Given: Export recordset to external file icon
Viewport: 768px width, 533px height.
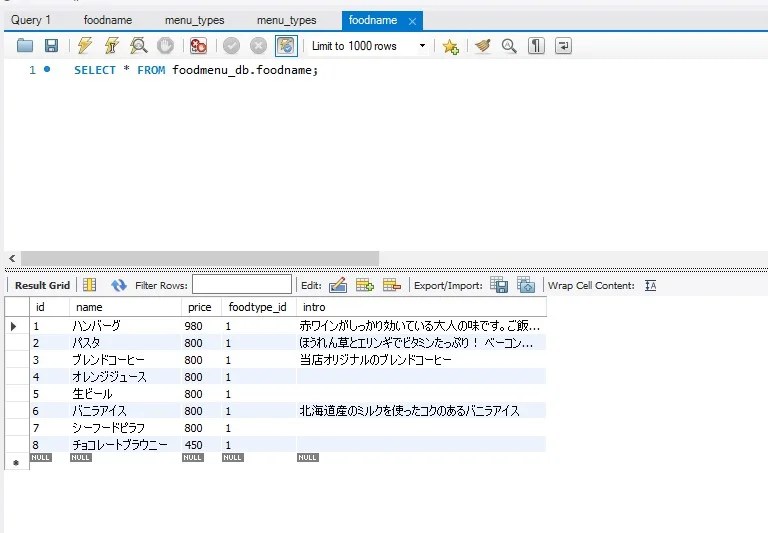Looking at the screenshot, I should (499, 285).
